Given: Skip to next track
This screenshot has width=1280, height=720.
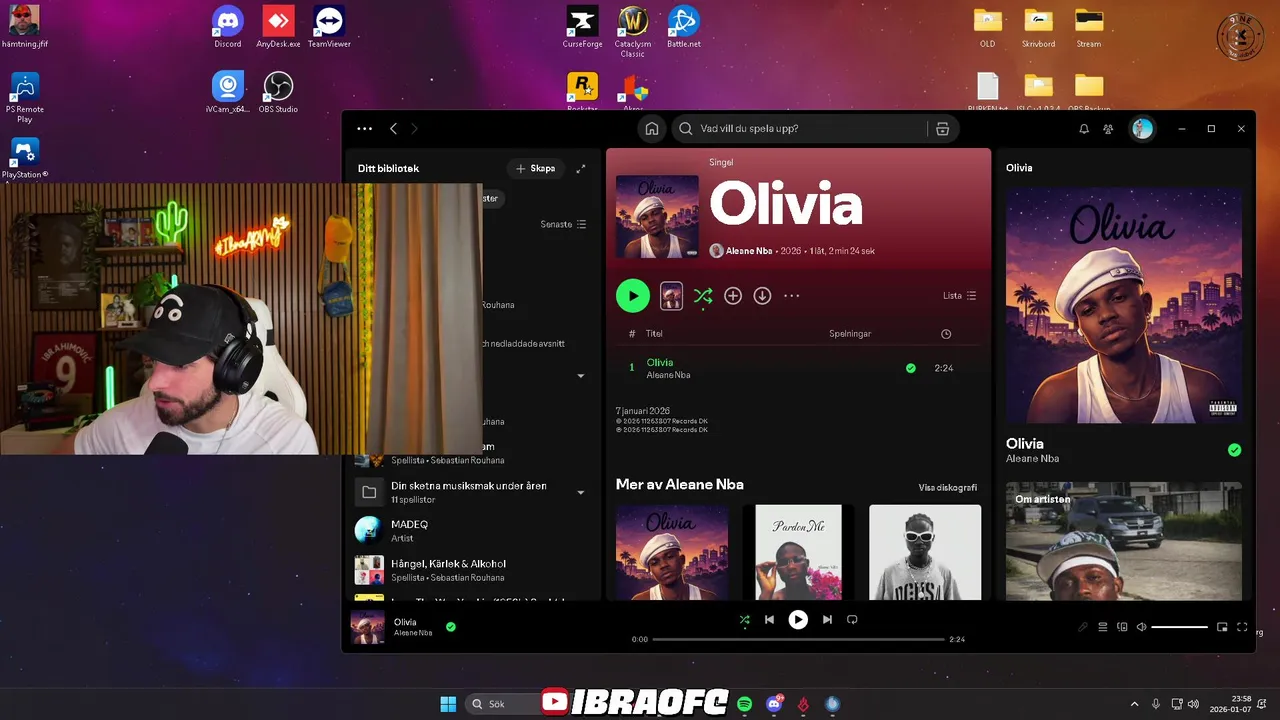Looking at the screenshot, I should pos(827,620).
